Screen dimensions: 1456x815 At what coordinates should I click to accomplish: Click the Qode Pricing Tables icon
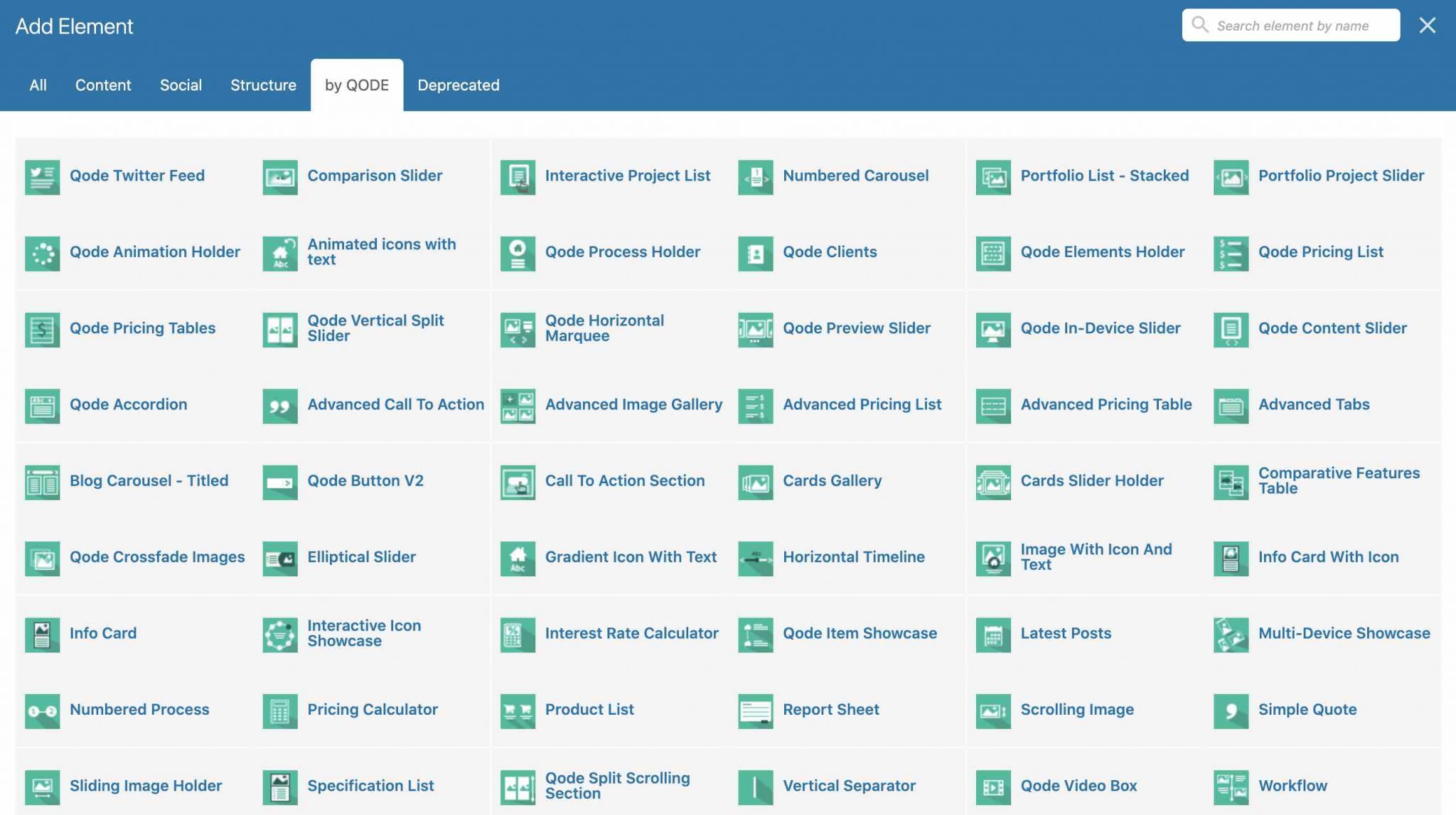(42, 330)
